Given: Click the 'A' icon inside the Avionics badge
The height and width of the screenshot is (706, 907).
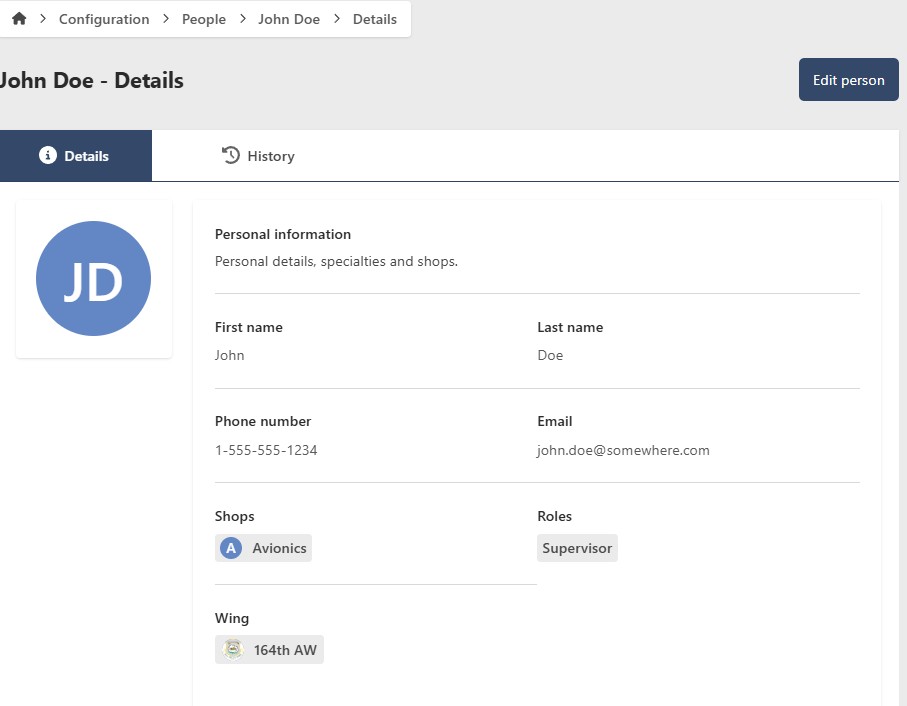Looking at the screenshot, I should tap(230, 547).
